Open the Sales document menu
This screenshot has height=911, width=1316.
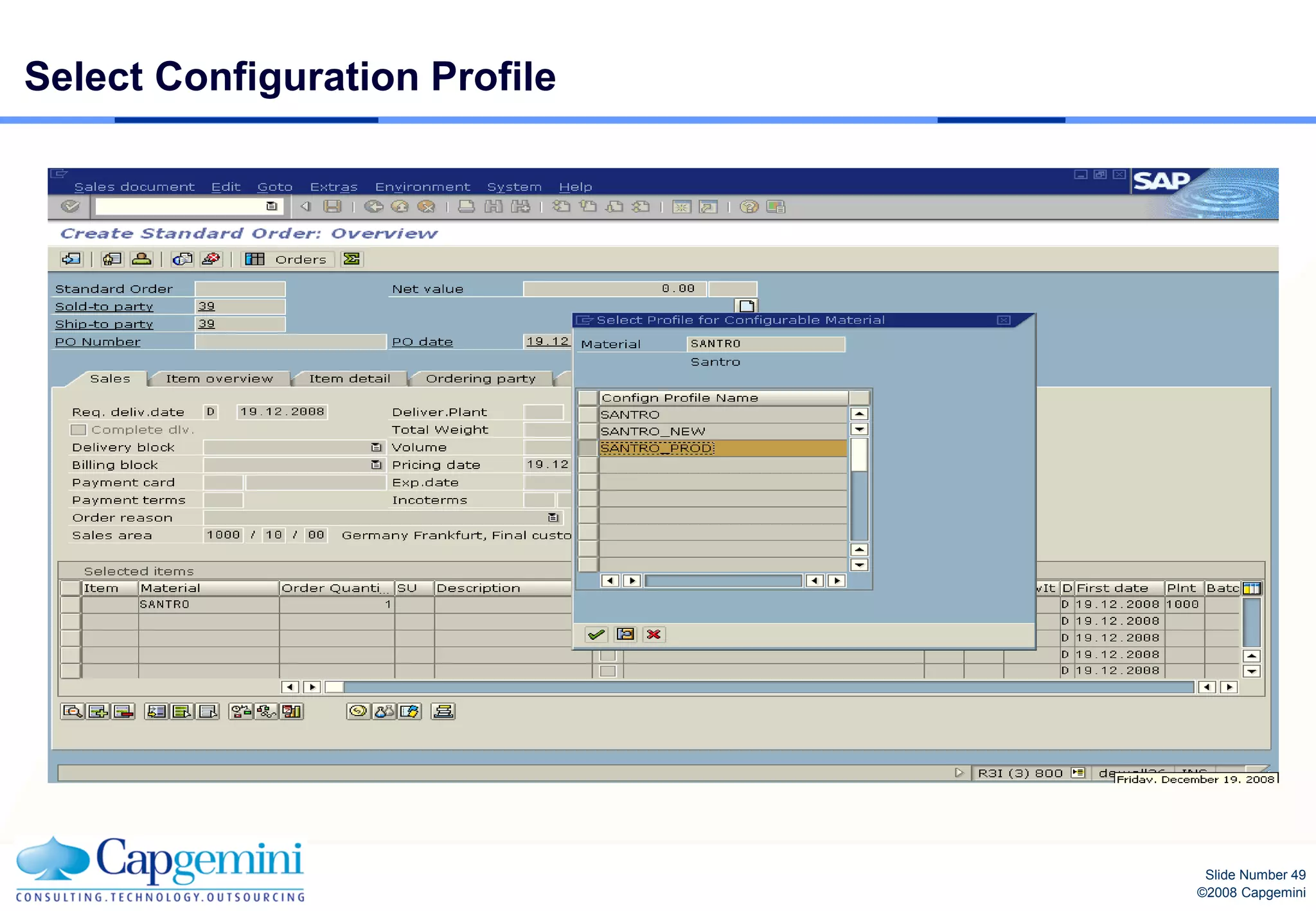tap(134, 187)
